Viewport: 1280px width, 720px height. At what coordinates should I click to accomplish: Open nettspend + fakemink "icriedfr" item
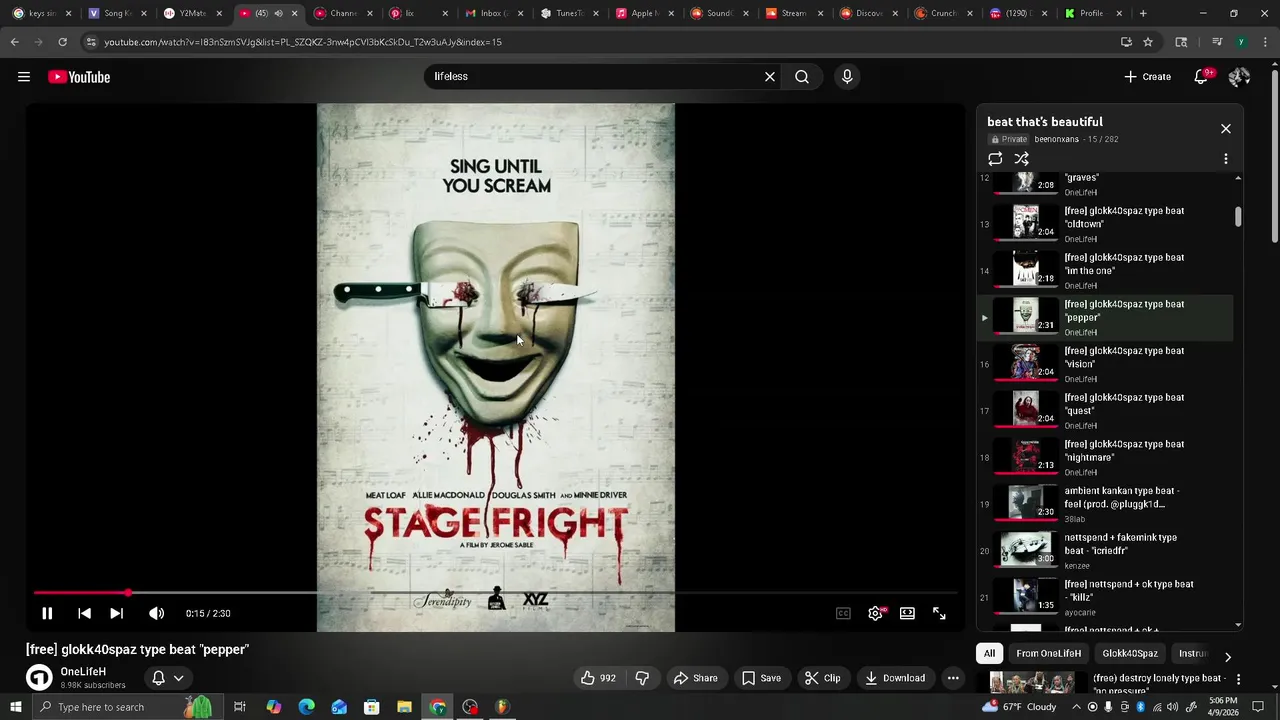coord(1106,551)
